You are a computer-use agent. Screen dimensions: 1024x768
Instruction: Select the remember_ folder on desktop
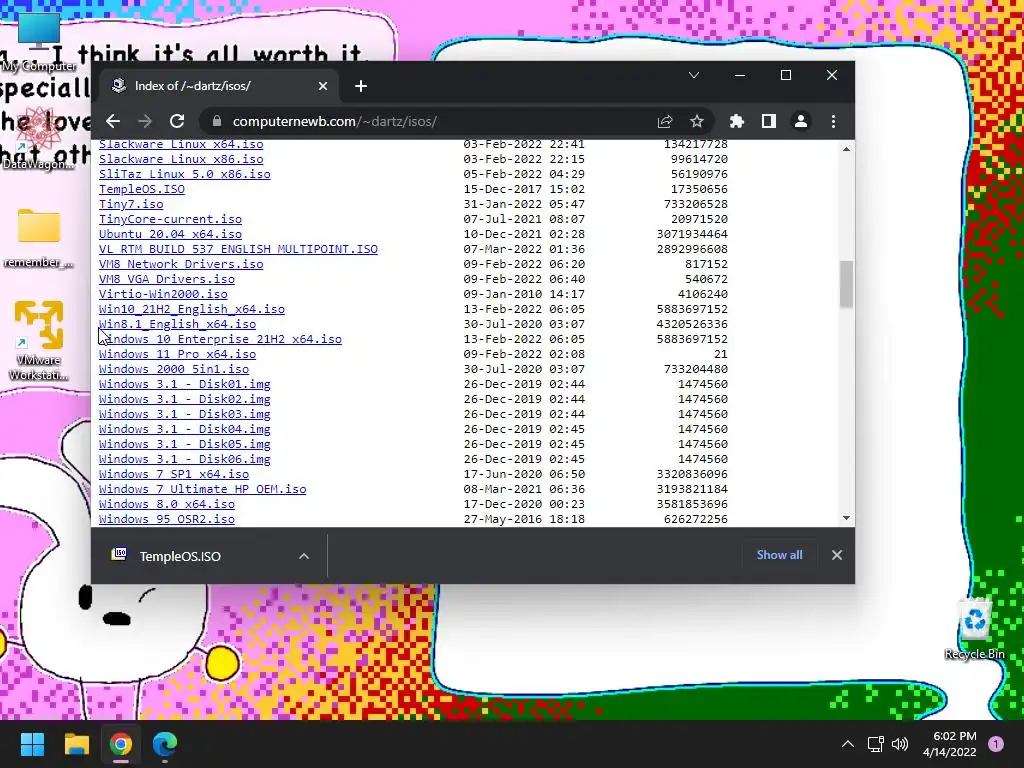click(x=39, y=238)
